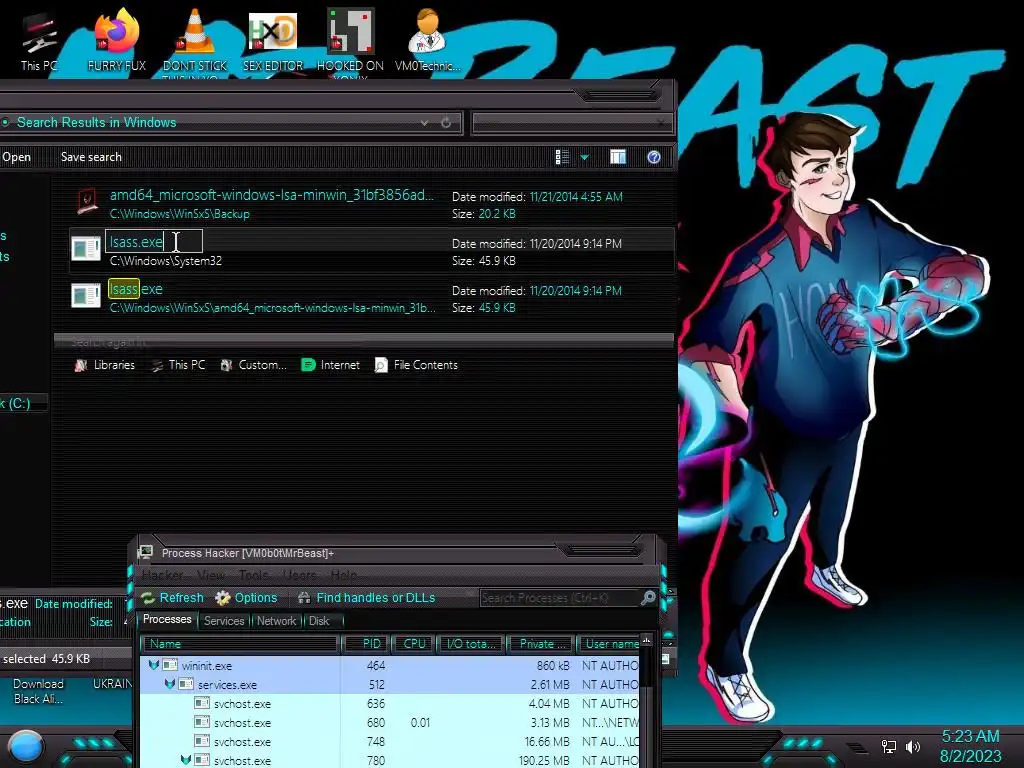Viewport: 1024px width, 768px height.
Task: Sort by Private bytes column header
Action: pyautogui.click(x=541, y=644)
